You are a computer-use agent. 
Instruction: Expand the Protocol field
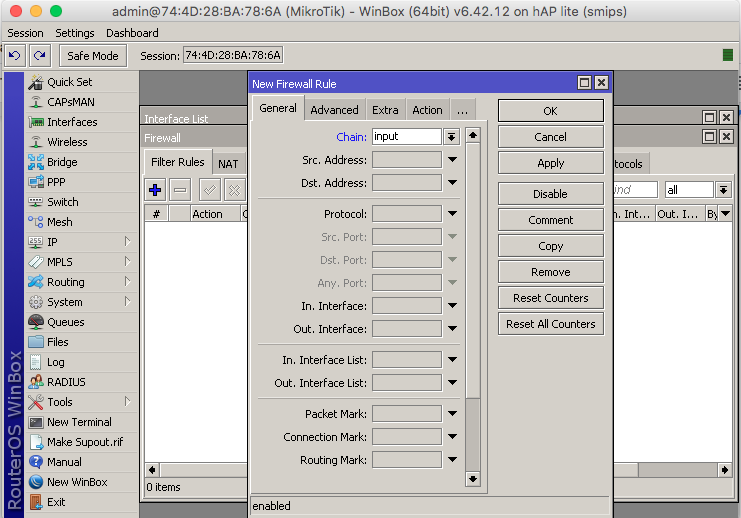click(452, 214)
